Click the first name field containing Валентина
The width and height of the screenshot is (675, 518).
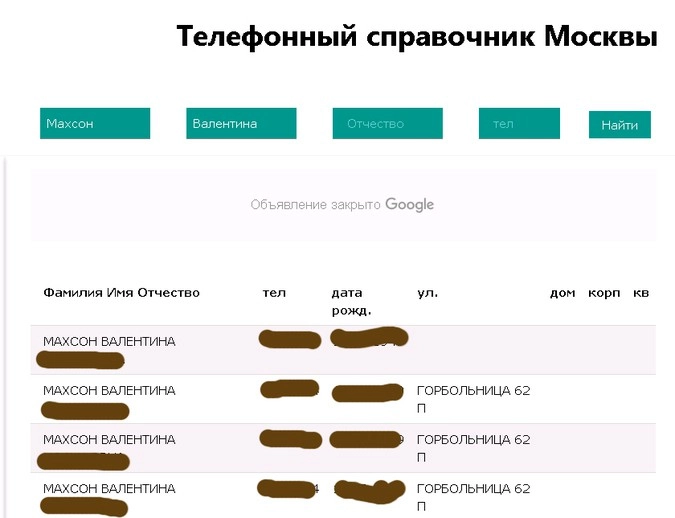pos(241,123)
